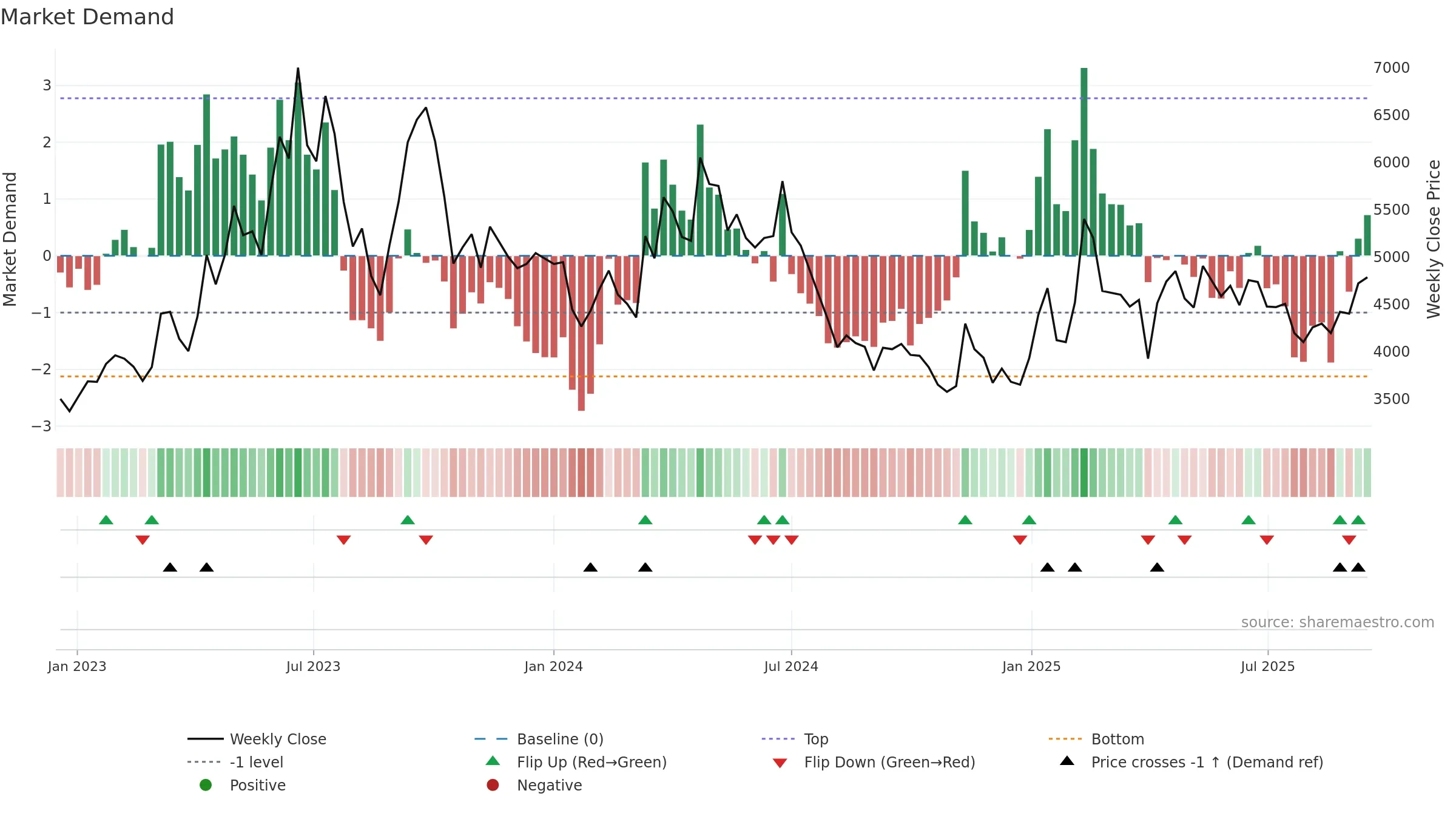Click the −3 tick on demand axis
The height and width of the screenshot is (819, 1456).
tap(41, 426)
